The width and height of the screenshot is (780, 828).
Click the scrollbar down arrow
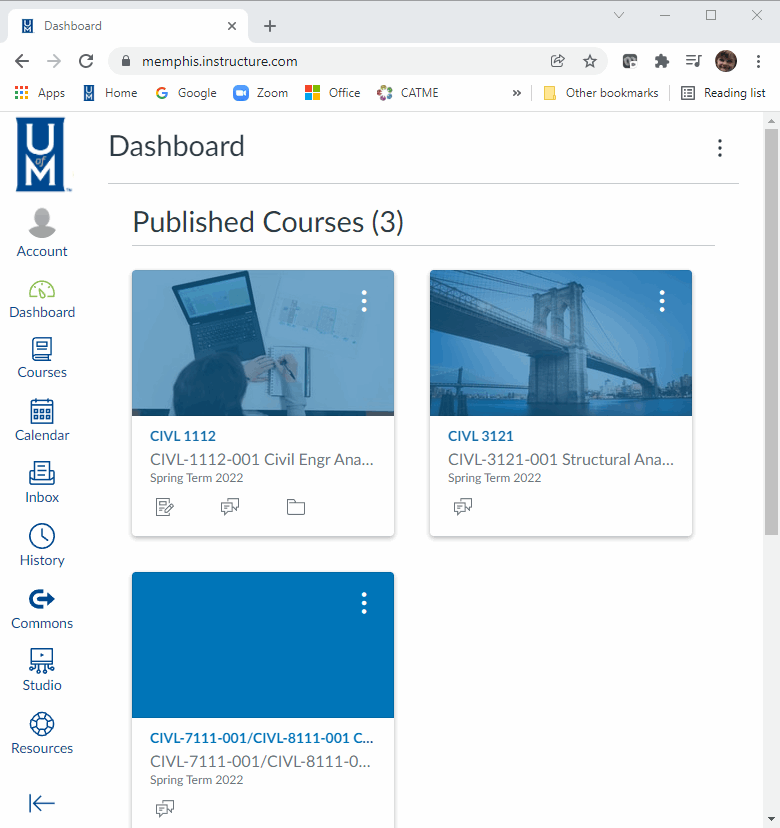coord(772,820)
